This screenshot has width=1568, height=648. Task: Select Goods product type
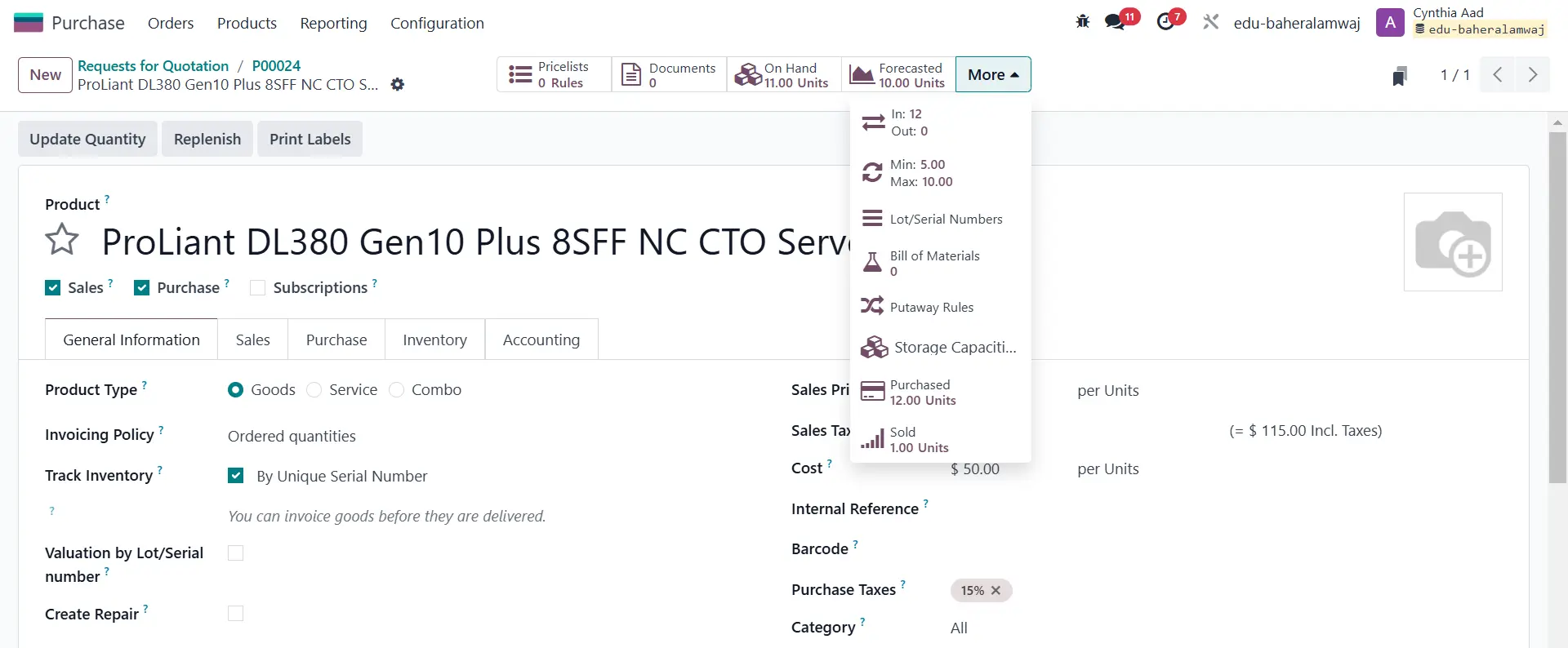(236, 390)
